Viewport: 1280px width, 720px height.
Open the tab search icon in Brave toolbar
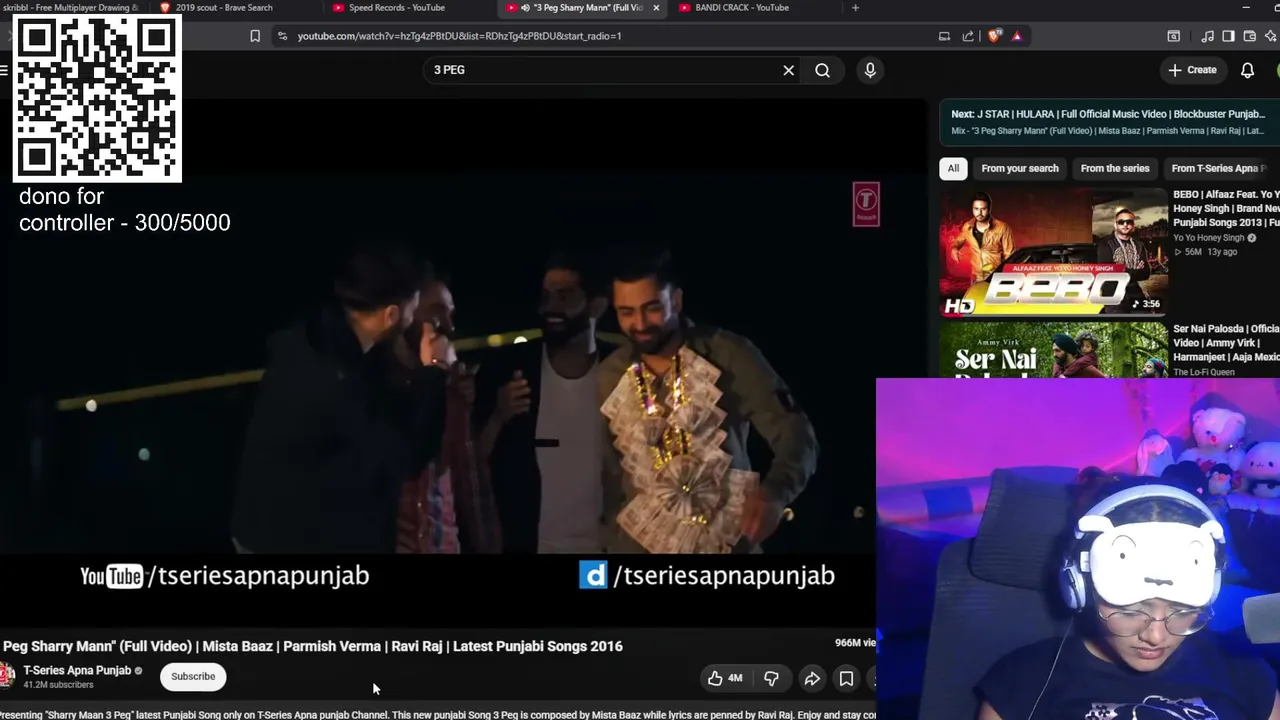pyautogui.click(x=1174, y=36)
